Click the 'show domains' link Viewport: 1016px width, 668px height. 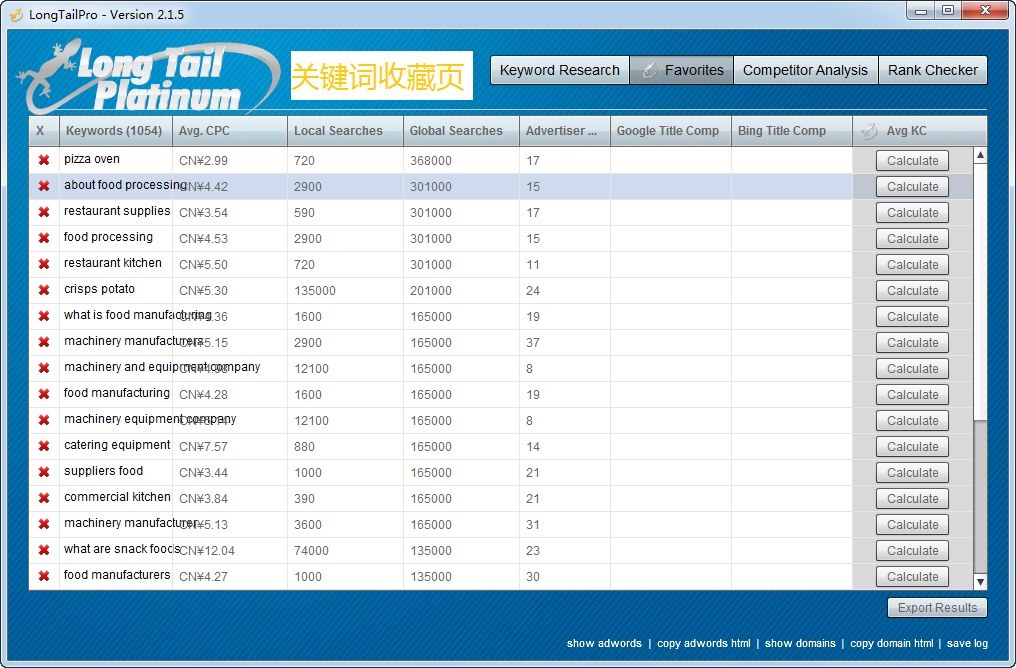point(800,643)
